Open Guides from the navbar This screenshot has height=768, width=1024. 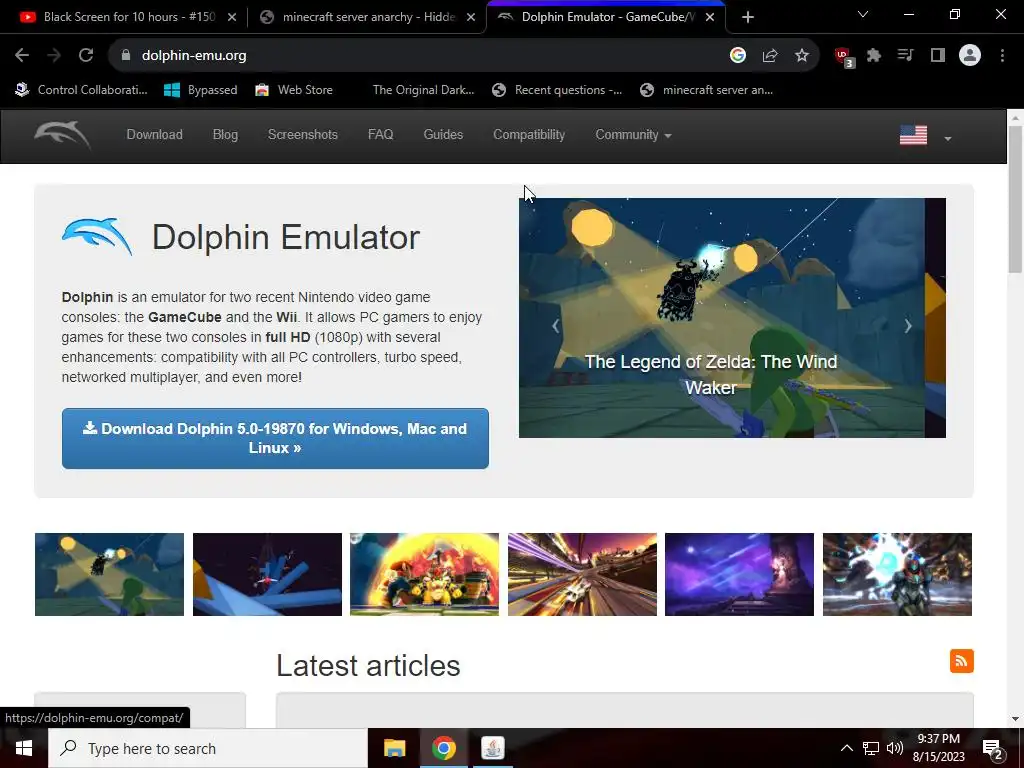tap(443, 135)
